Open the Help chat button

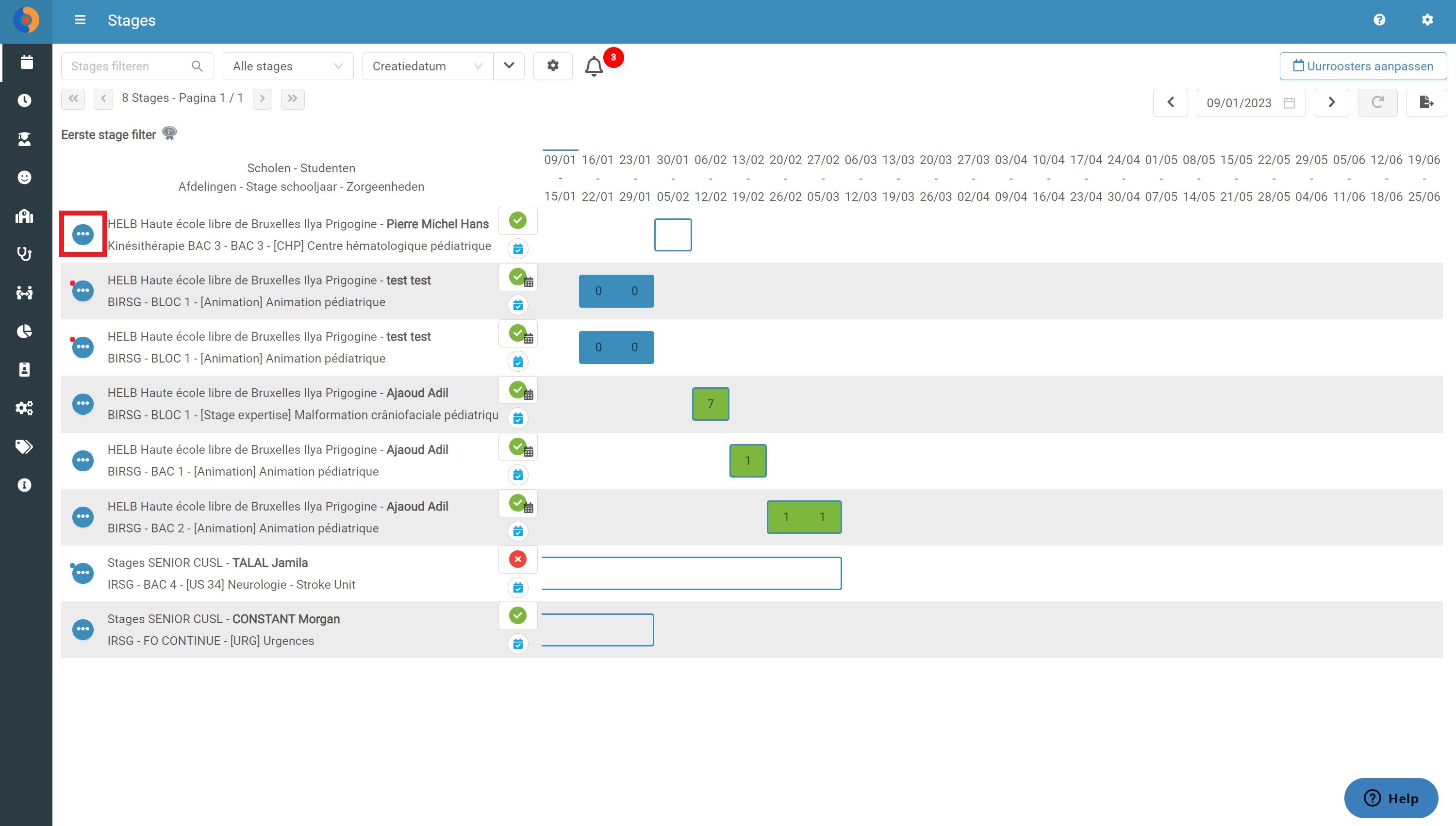1391,798
